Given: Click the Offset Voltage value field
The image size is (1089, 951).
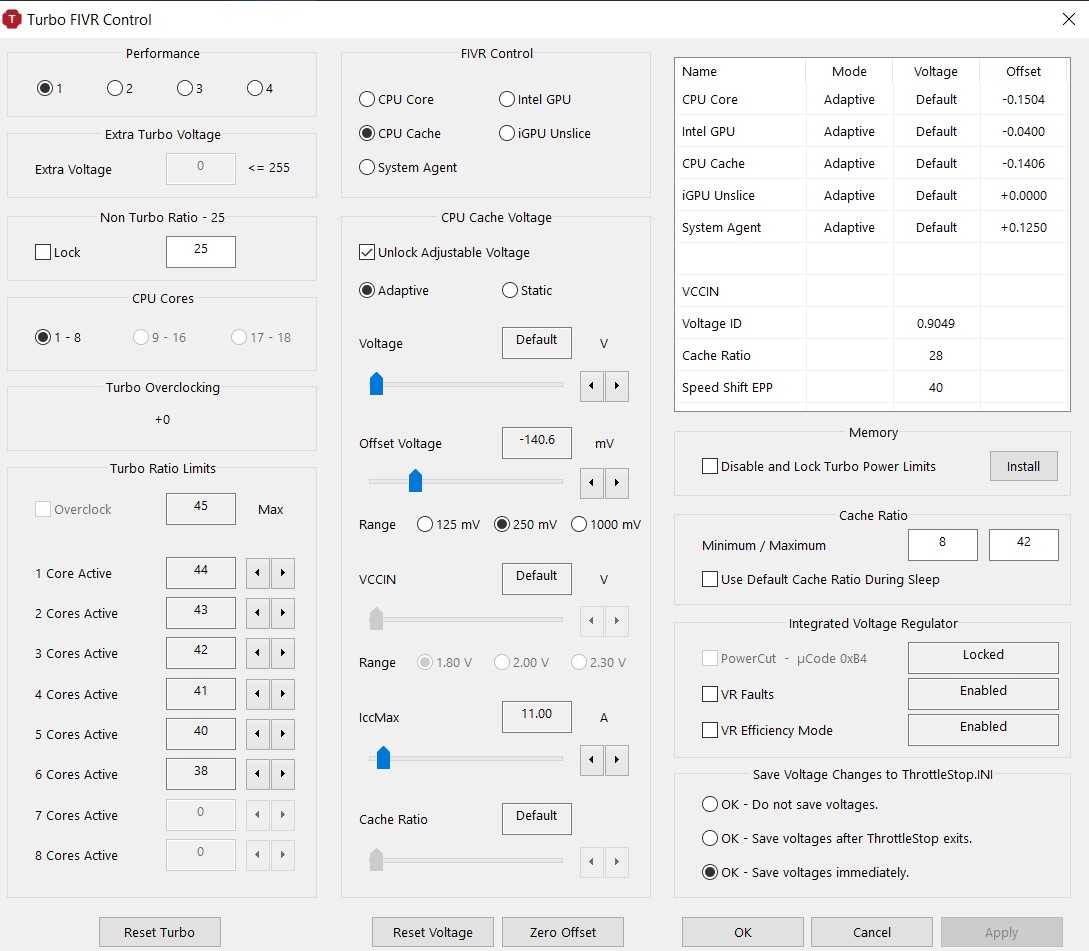Looking at the screenshot, I should 537,443.
